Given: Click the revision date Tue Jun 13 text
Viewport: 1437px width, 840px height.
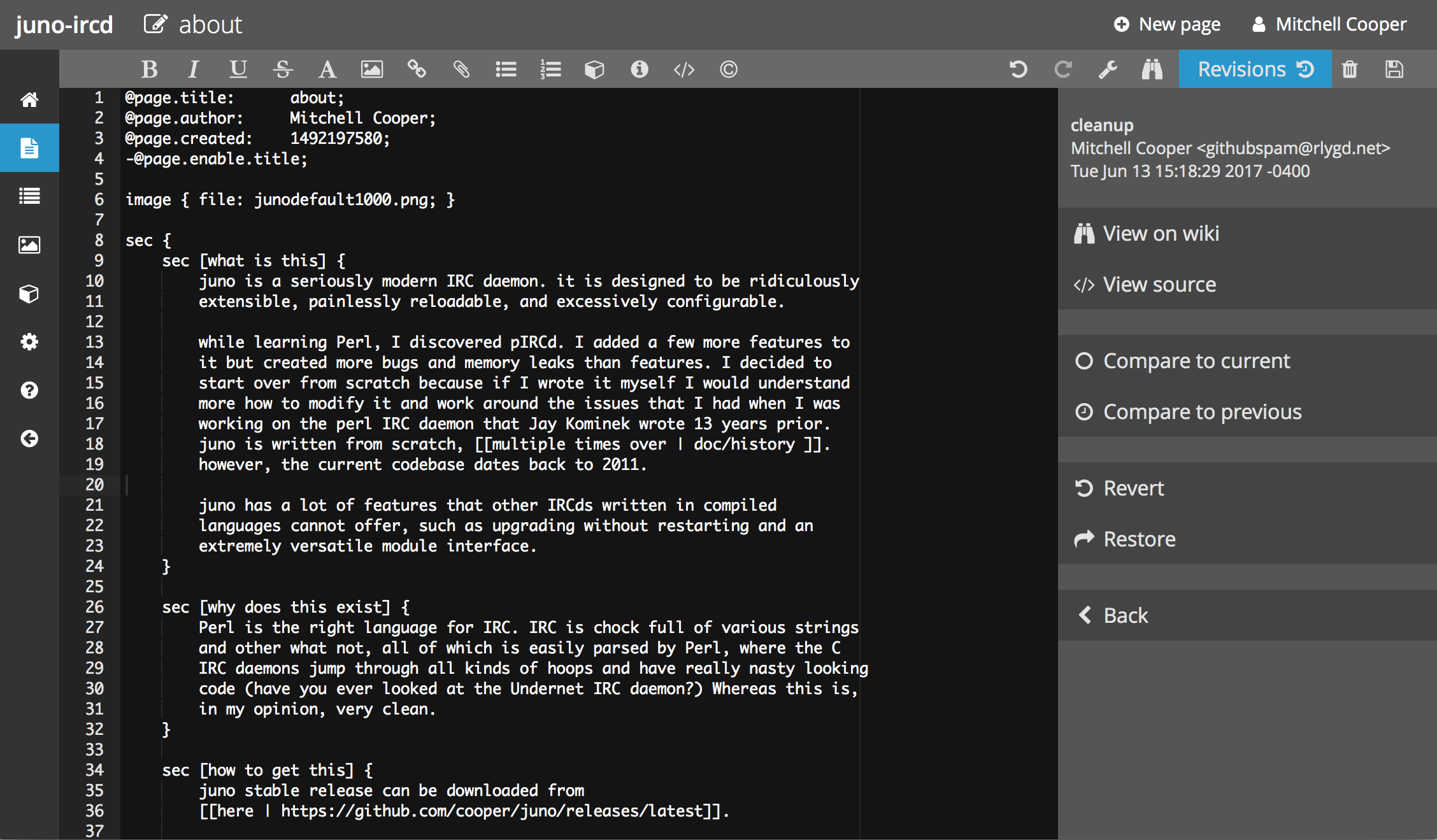Looking at the screenshot, I should [1190, 171].
